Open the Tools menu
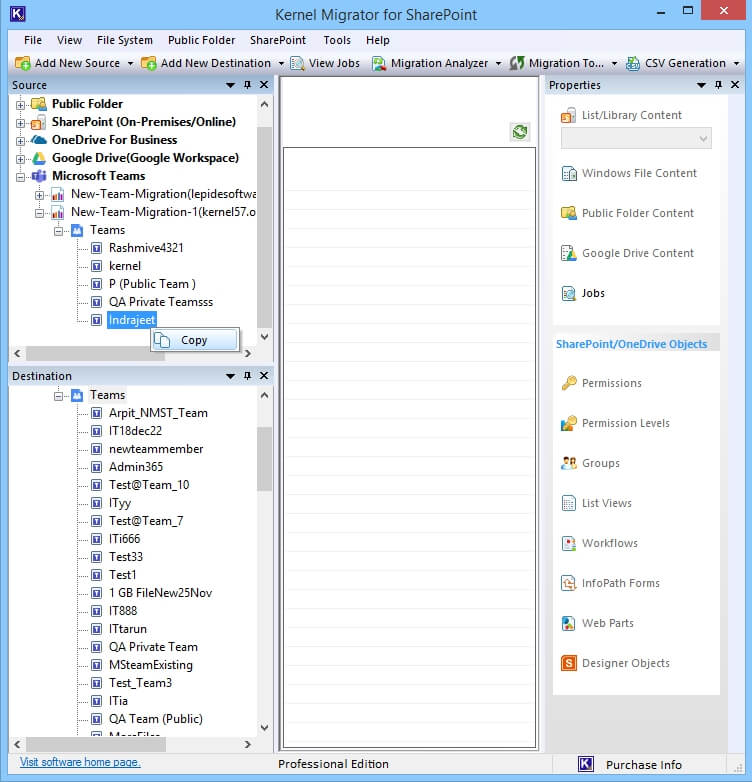 (337, 40)
